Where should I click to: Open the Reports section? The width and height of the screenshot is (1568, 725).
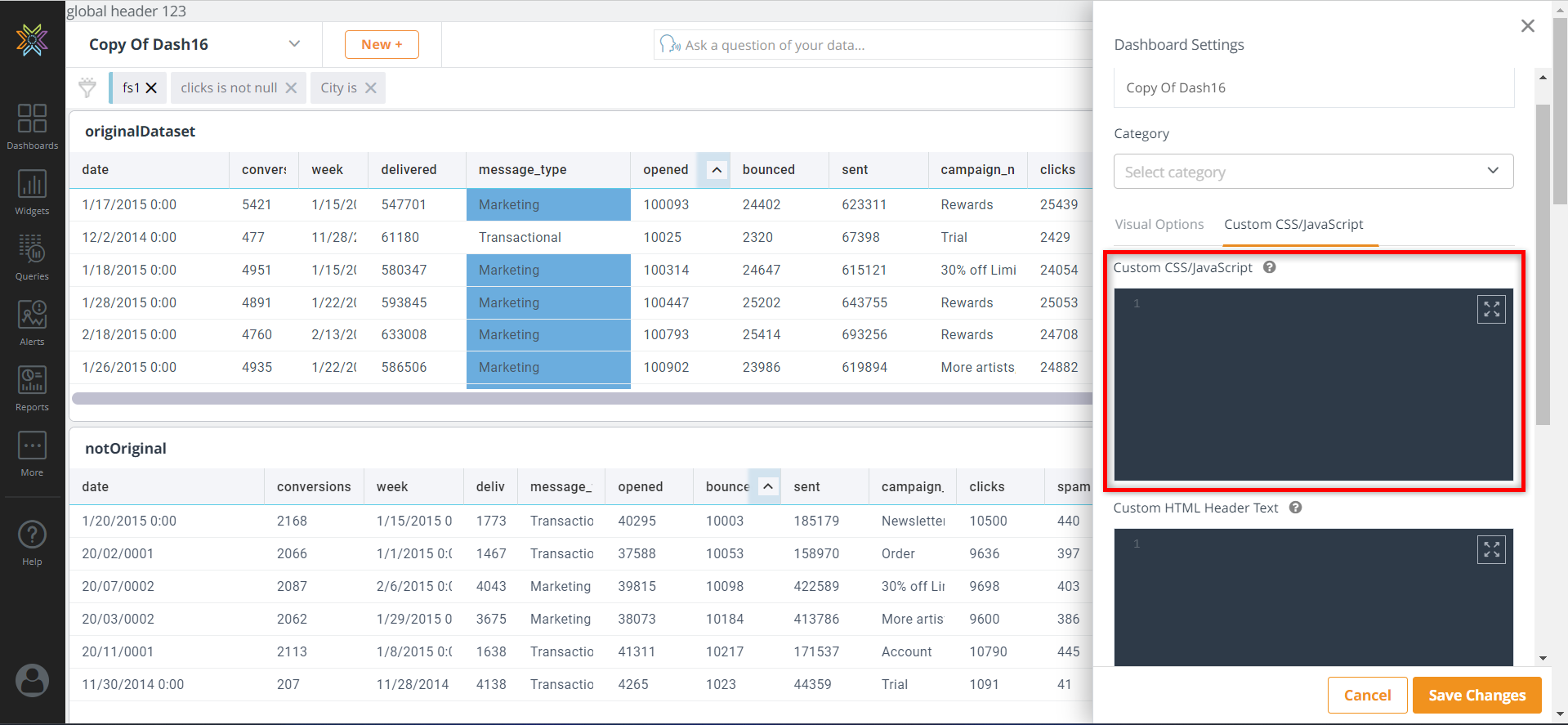click(32, 387)
